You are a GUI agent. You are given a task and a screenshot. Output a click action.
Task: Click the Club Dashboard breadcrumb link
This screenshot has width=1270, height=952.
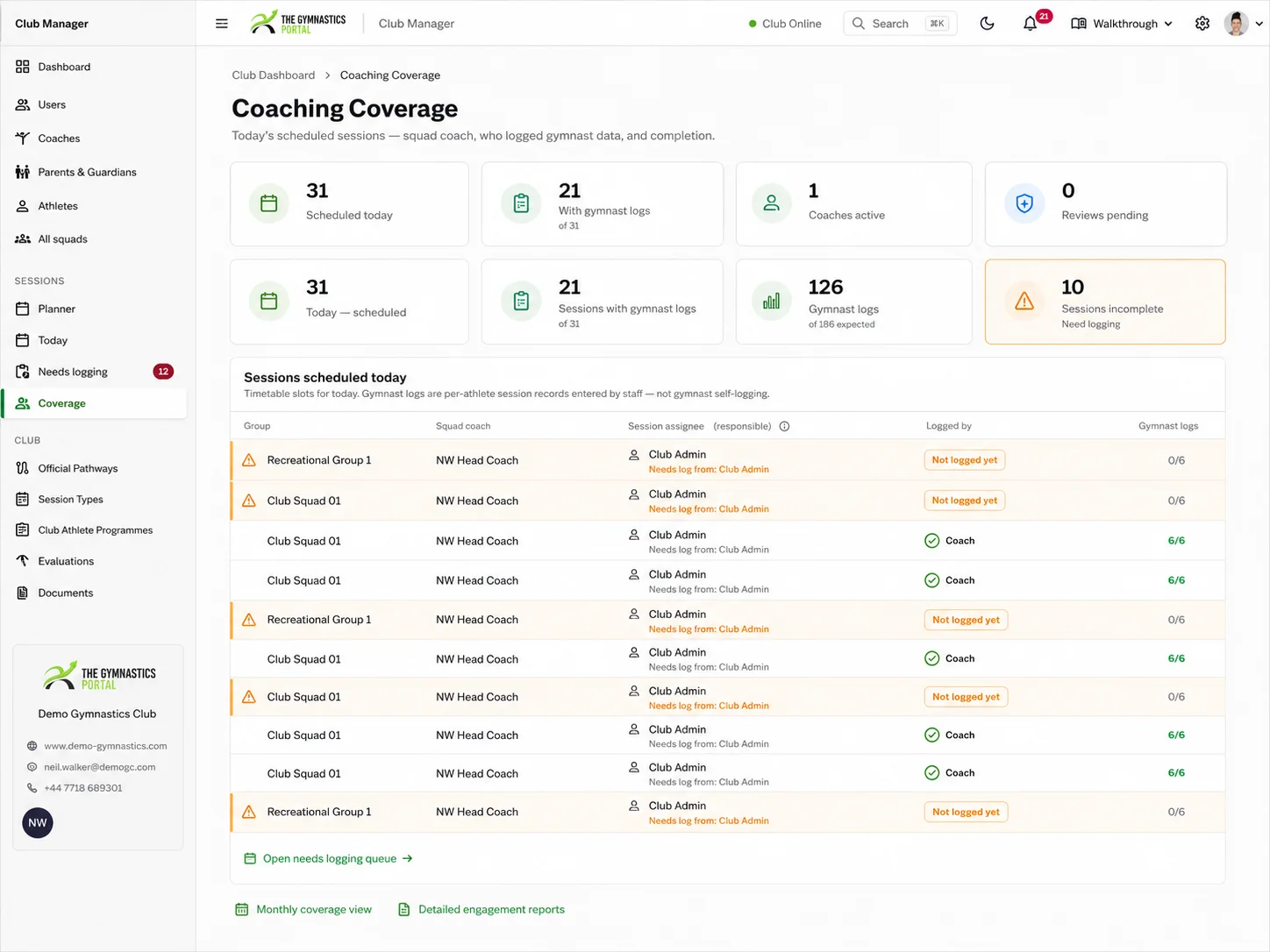pos(274,75)
